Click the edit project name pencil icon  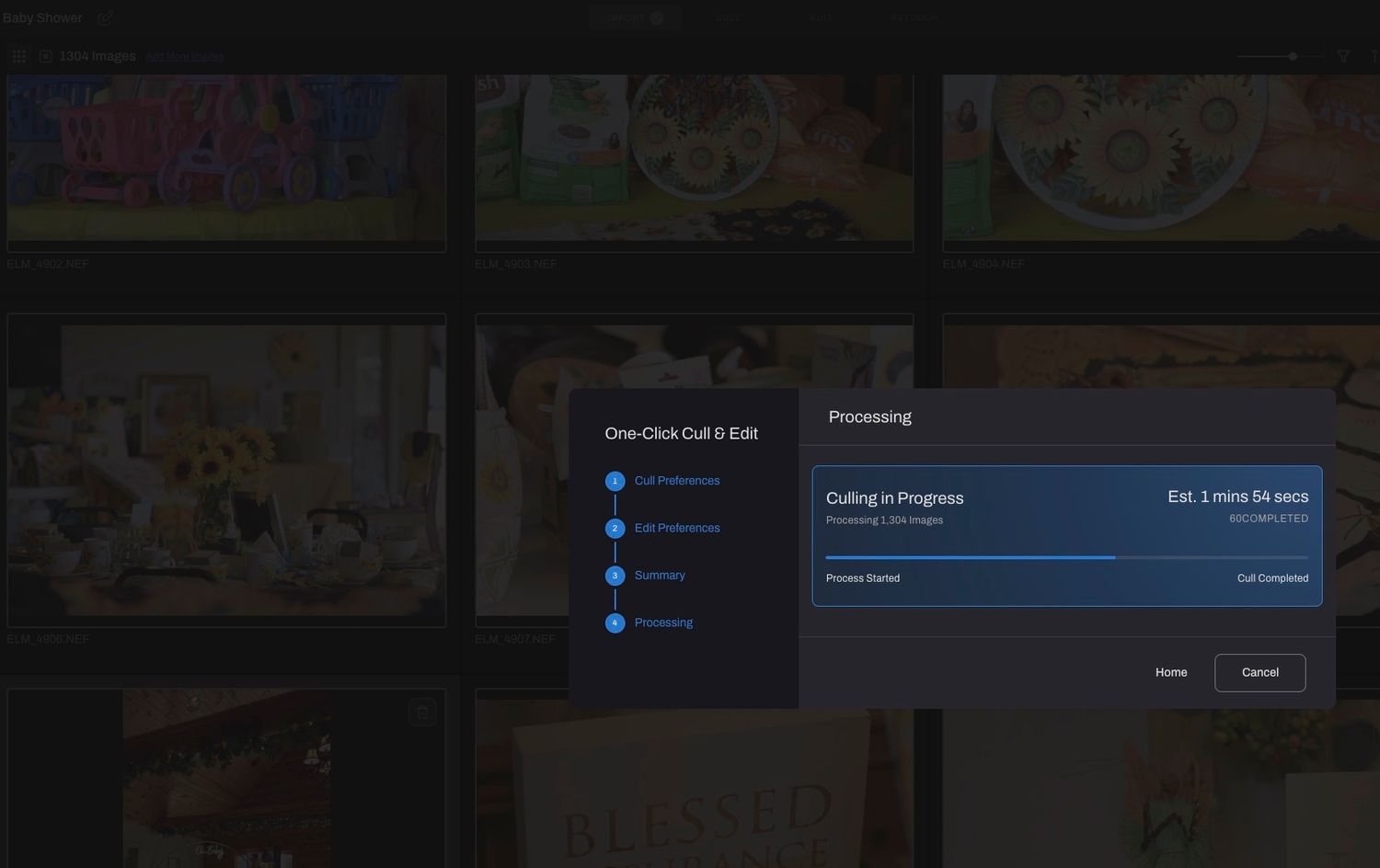pos(106,17)
